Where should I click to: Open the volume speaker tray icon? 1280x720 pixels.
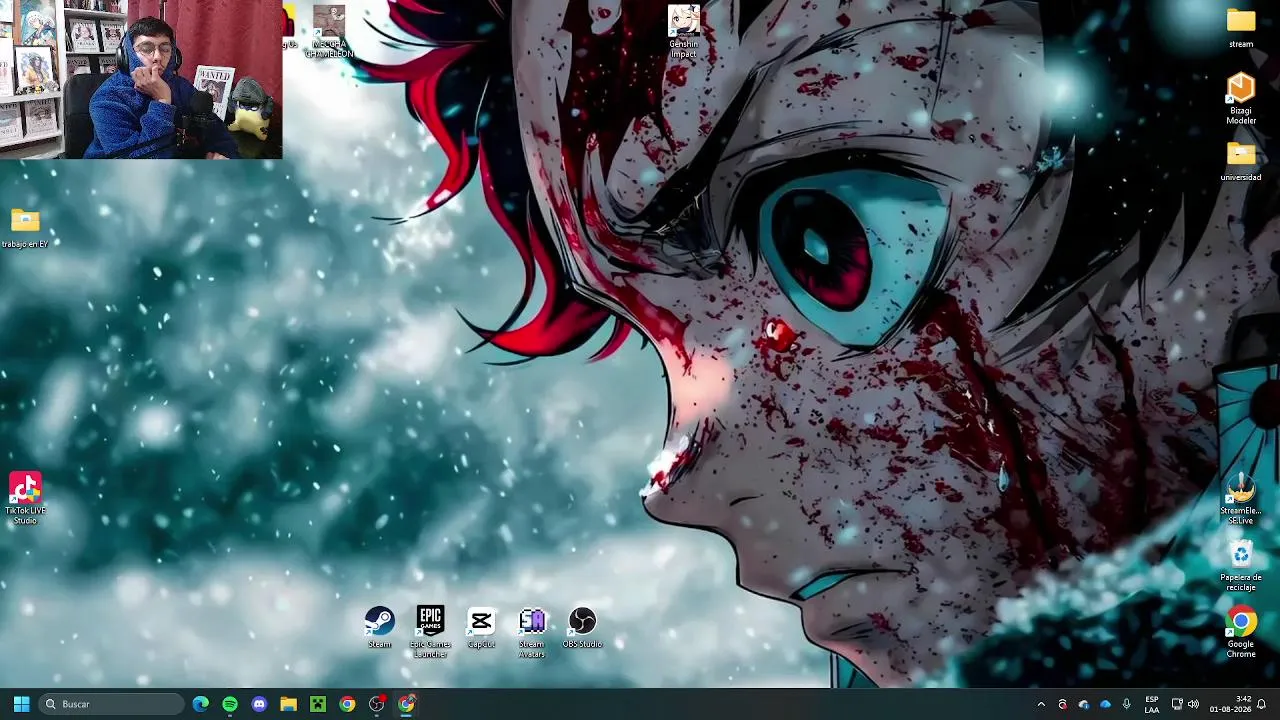1193,704
